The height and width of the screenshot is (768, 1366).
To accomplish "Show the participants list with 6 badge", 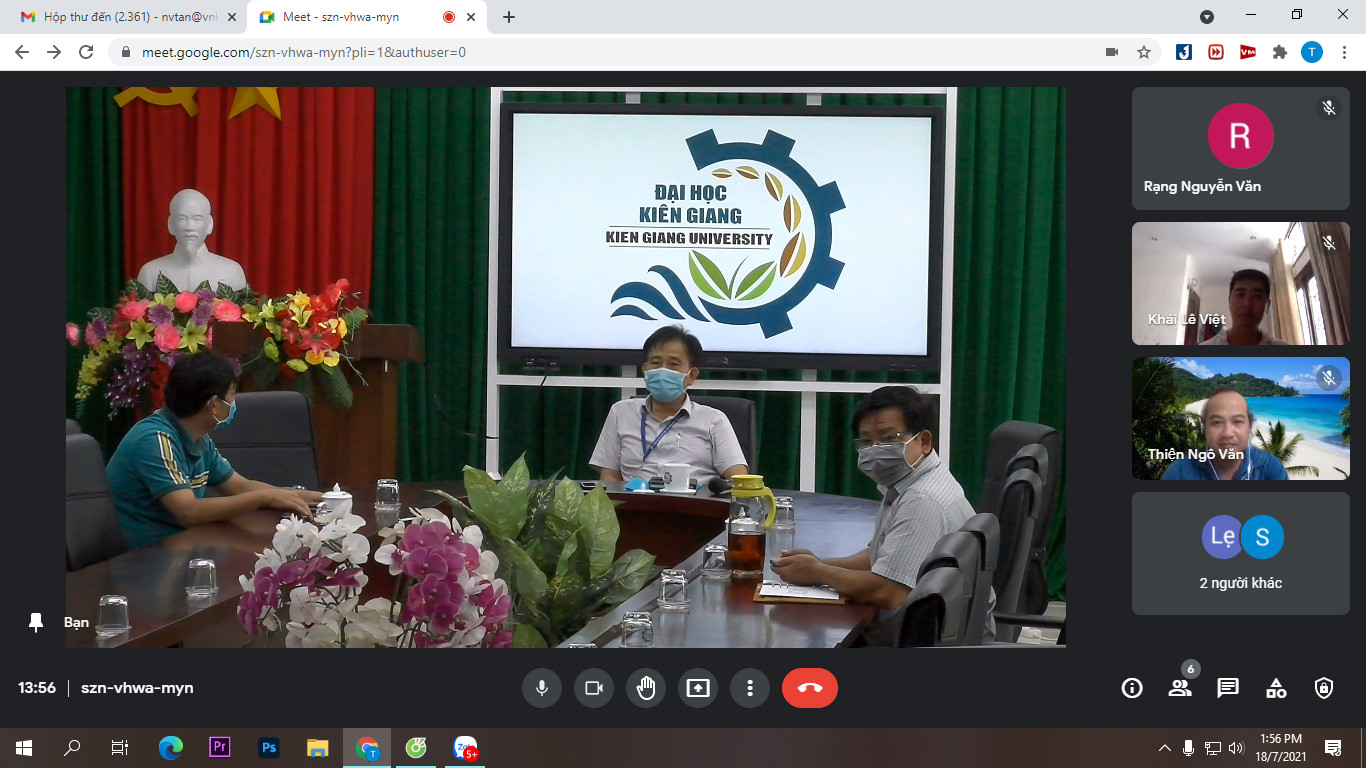I will [x=1180, y=688].
